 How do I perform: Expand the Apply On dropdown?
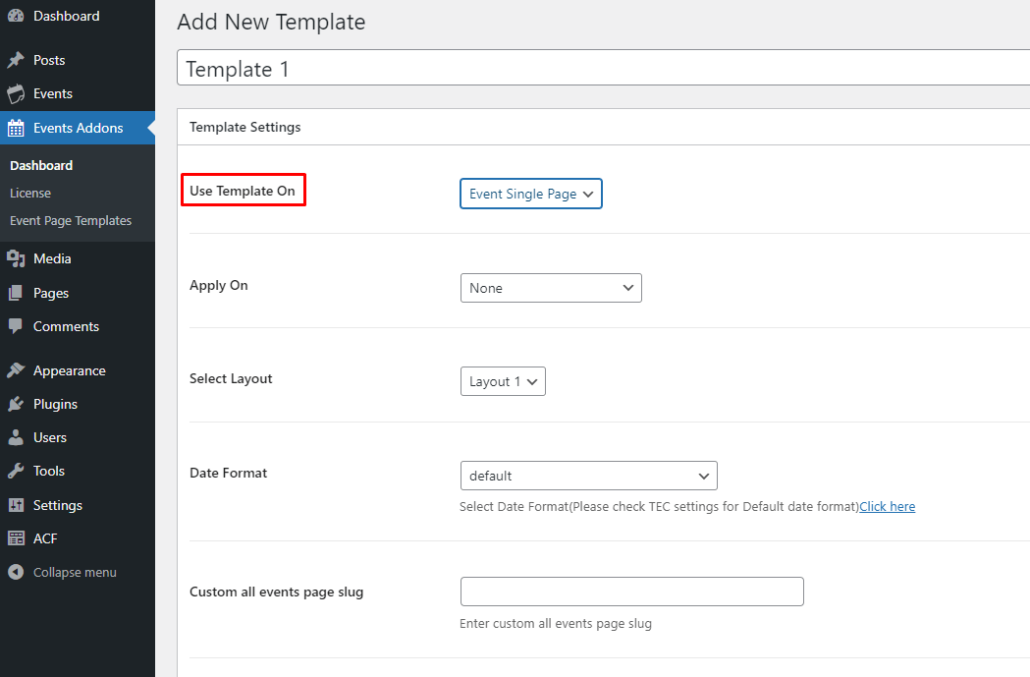click(551, 288)
